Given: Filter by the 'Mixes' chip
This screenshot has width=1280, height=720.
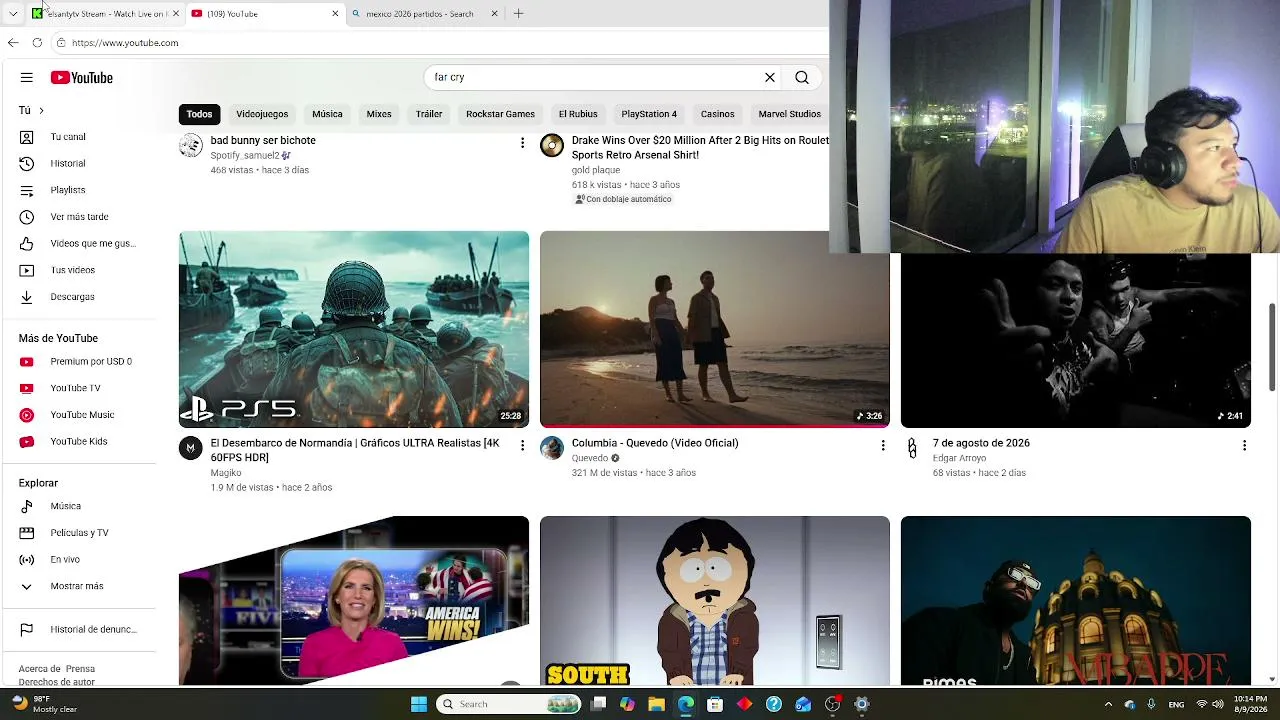Looking at the screenshot, I should (x=379, y=114).
